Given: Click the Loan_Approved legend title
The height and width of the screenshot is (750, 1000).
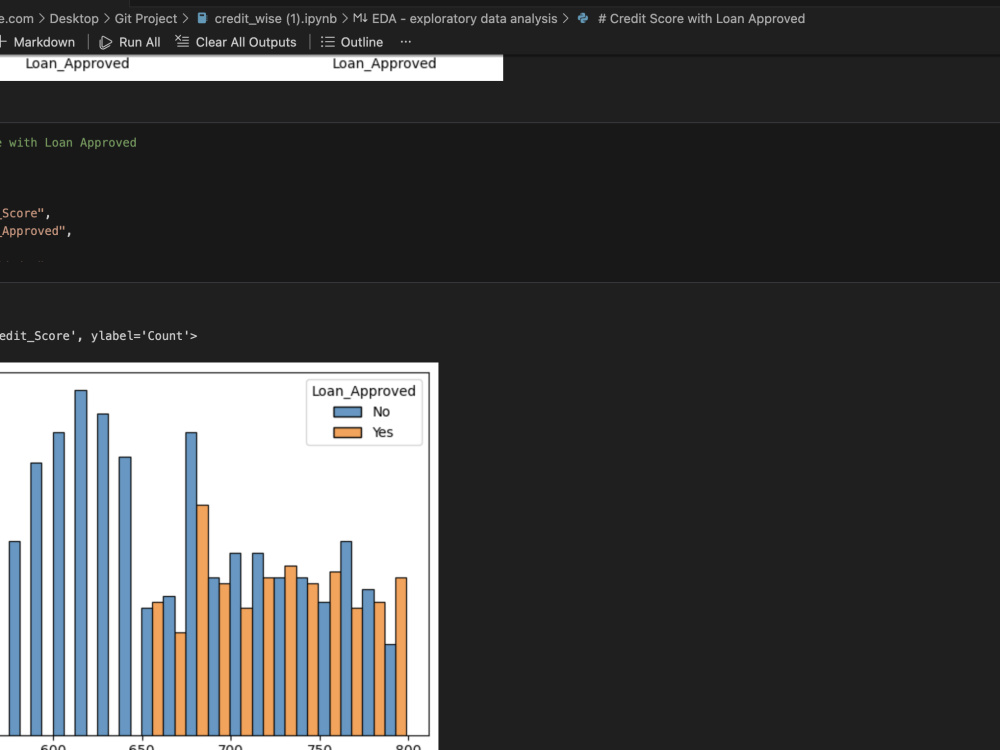Looking at the screenshot, I should [x=364, y=391].
